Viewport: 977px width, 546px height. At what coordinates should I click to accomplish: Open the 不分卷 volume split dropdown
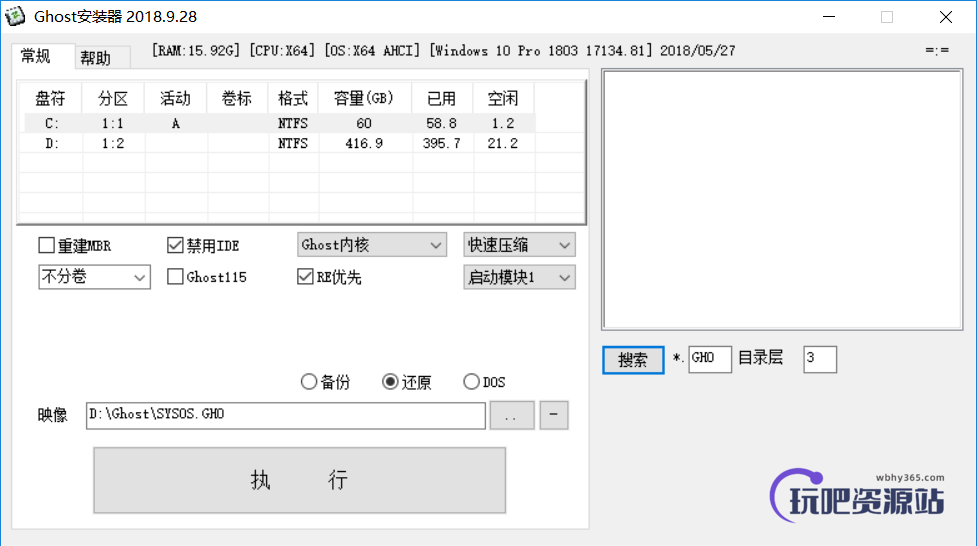pos(94,277)
